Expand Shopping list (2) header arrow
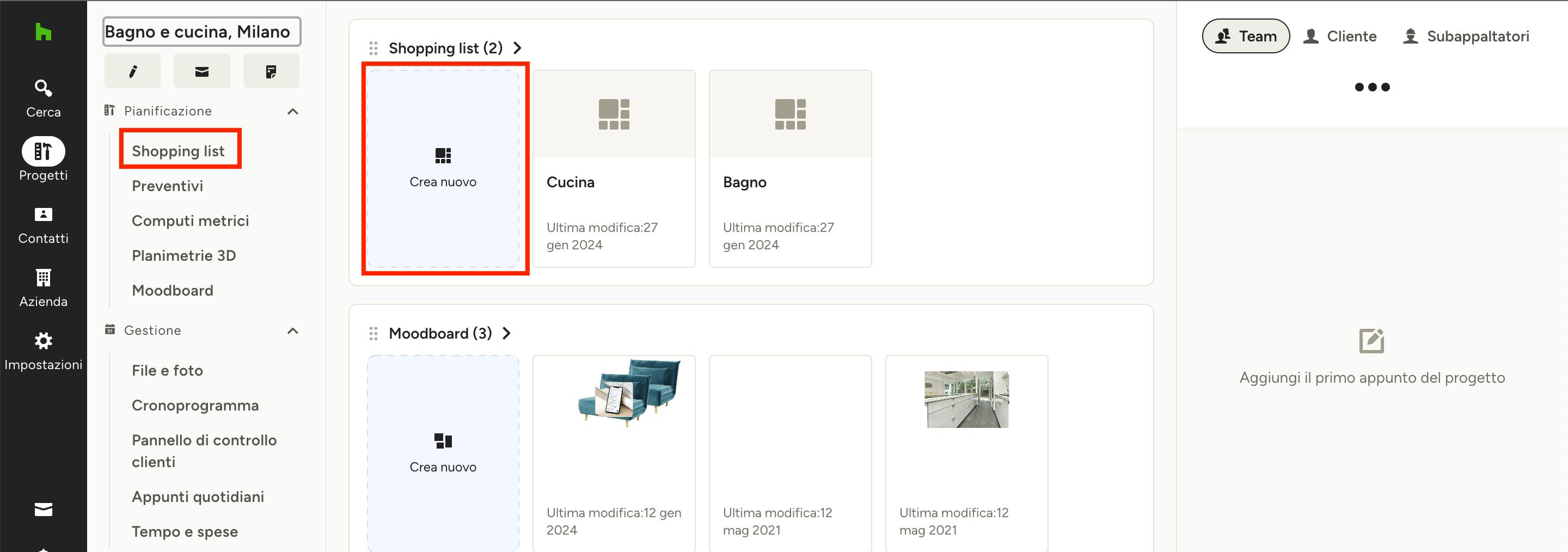This screenshot has width=1568, height=552. pos(517,48)
